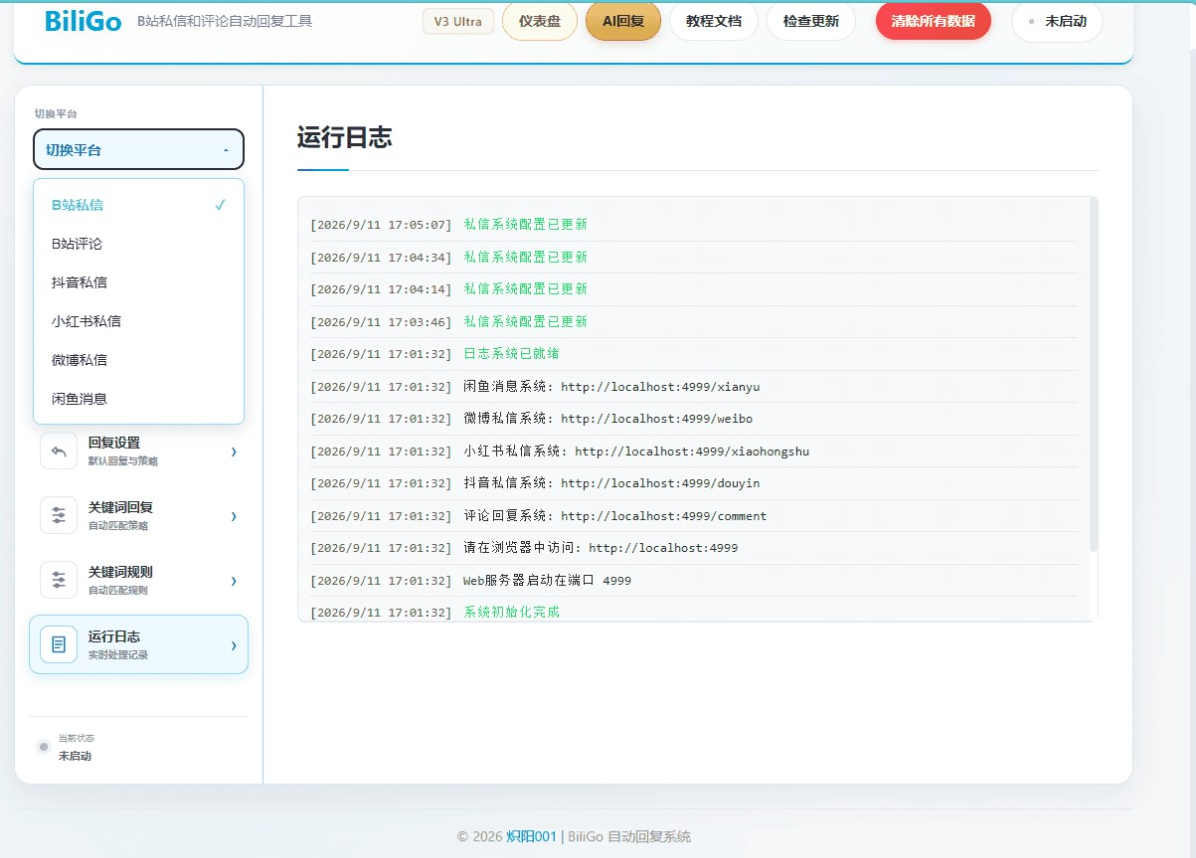Click the document icon beside 运行日志

pyautogui.click(x=59, y=645)
